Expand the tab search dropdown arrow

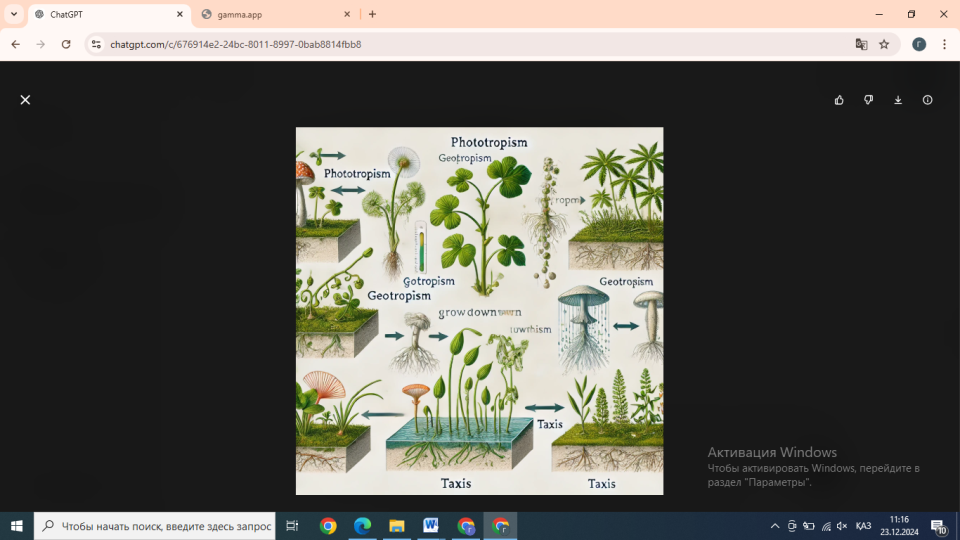point(14,15)
